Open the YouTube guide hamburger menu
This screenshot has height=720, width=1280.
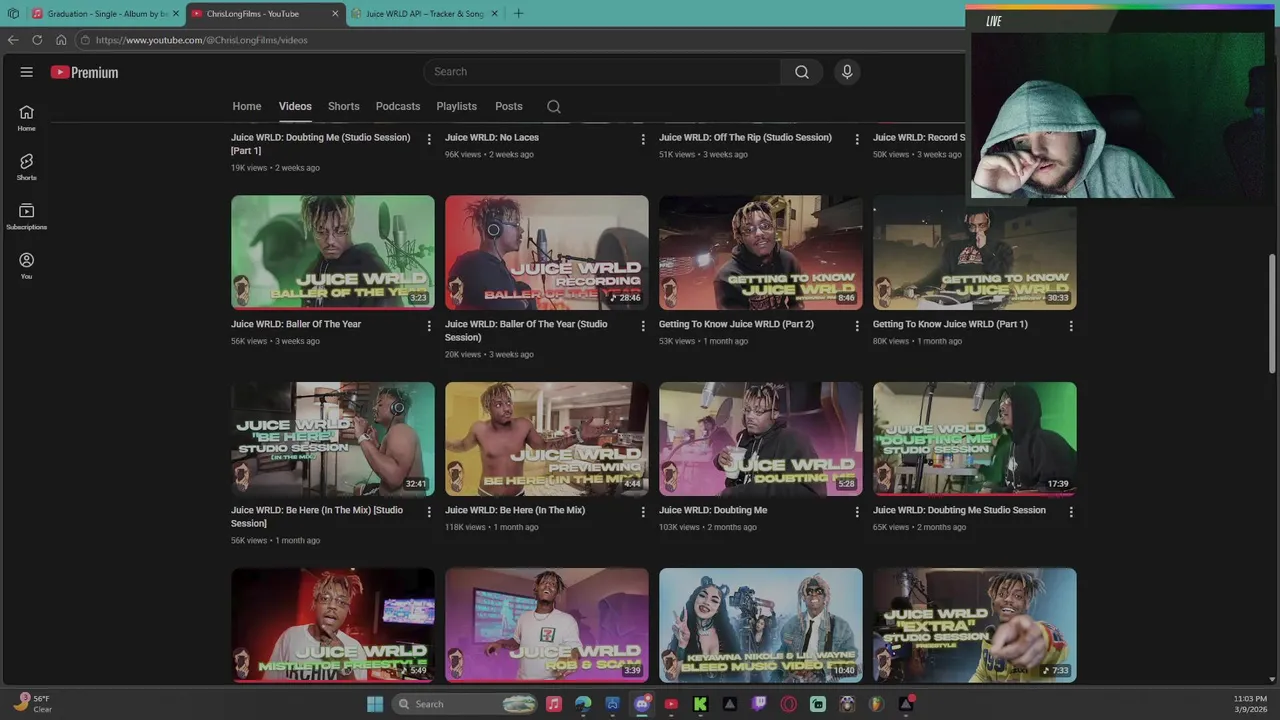27,72
